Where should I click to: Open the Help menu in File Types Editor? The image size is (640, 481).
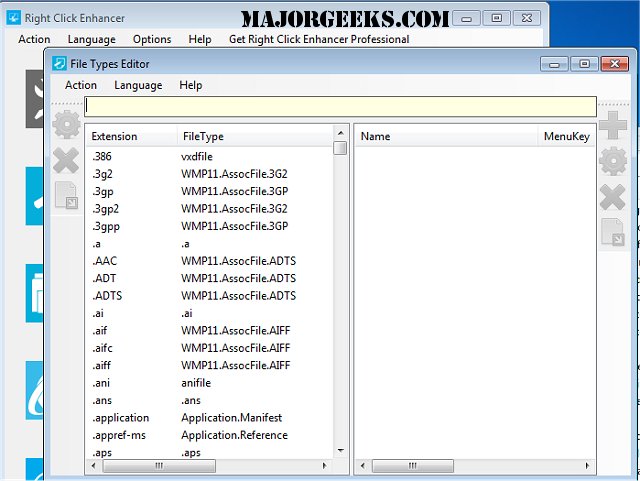191,85
